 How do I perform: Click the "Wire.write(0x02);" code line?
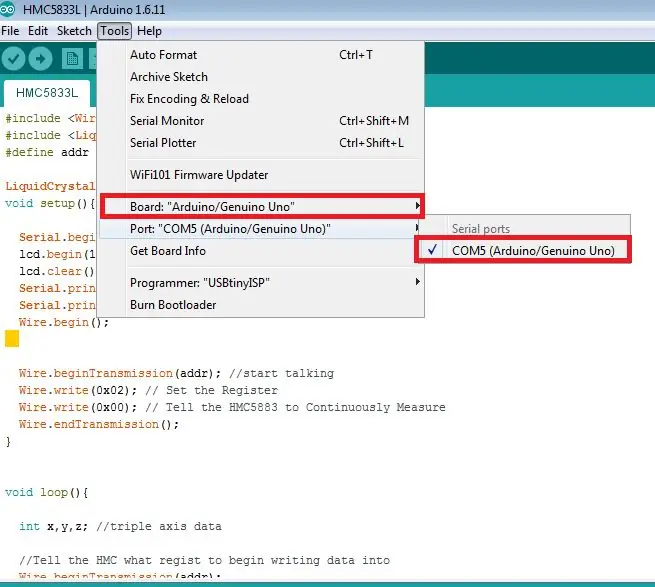pos(78,391)
